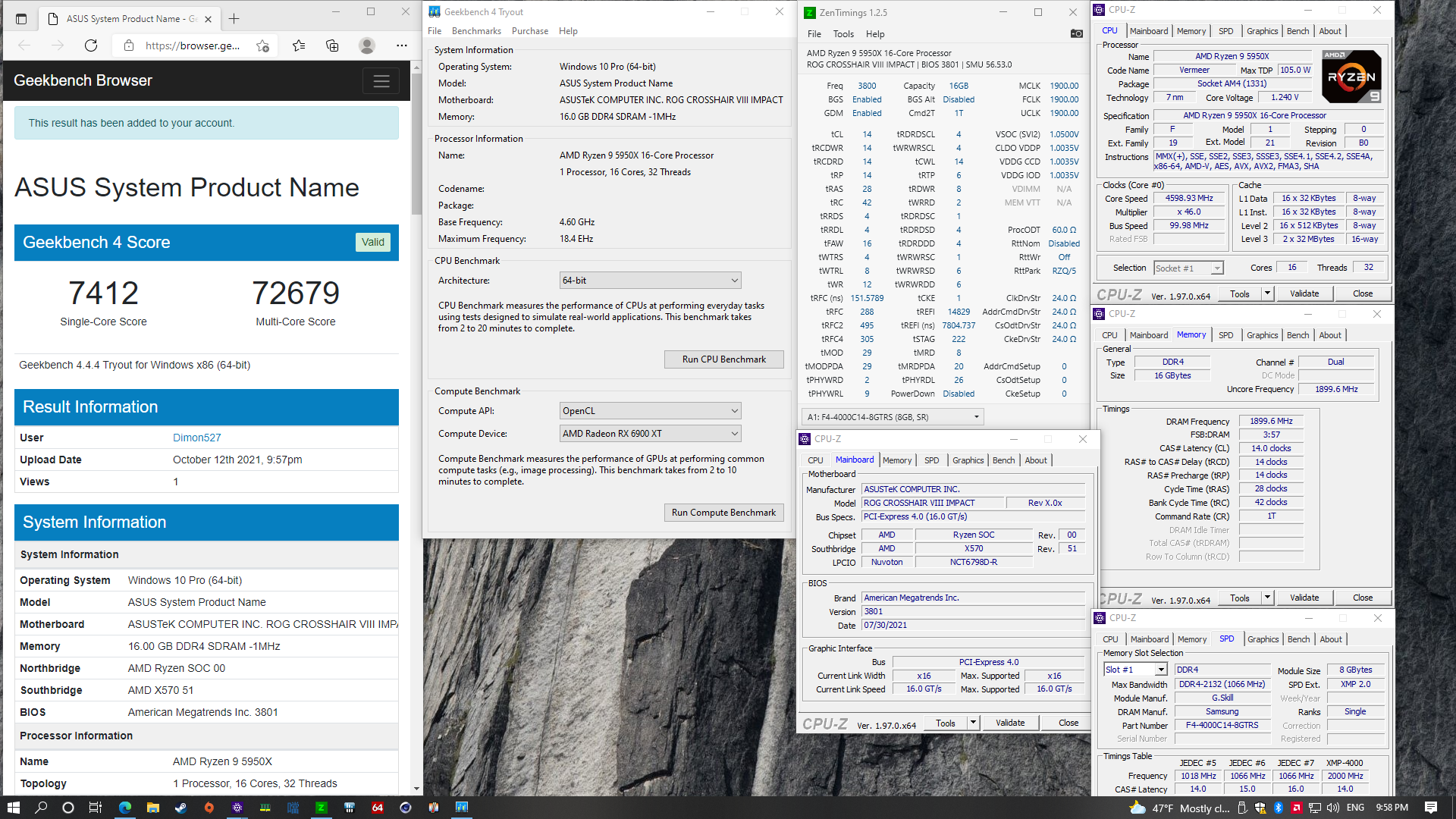Viewport: 1456px width, 819px height.
Task: Open Edge Collections
Action: [x=332, y=45]
